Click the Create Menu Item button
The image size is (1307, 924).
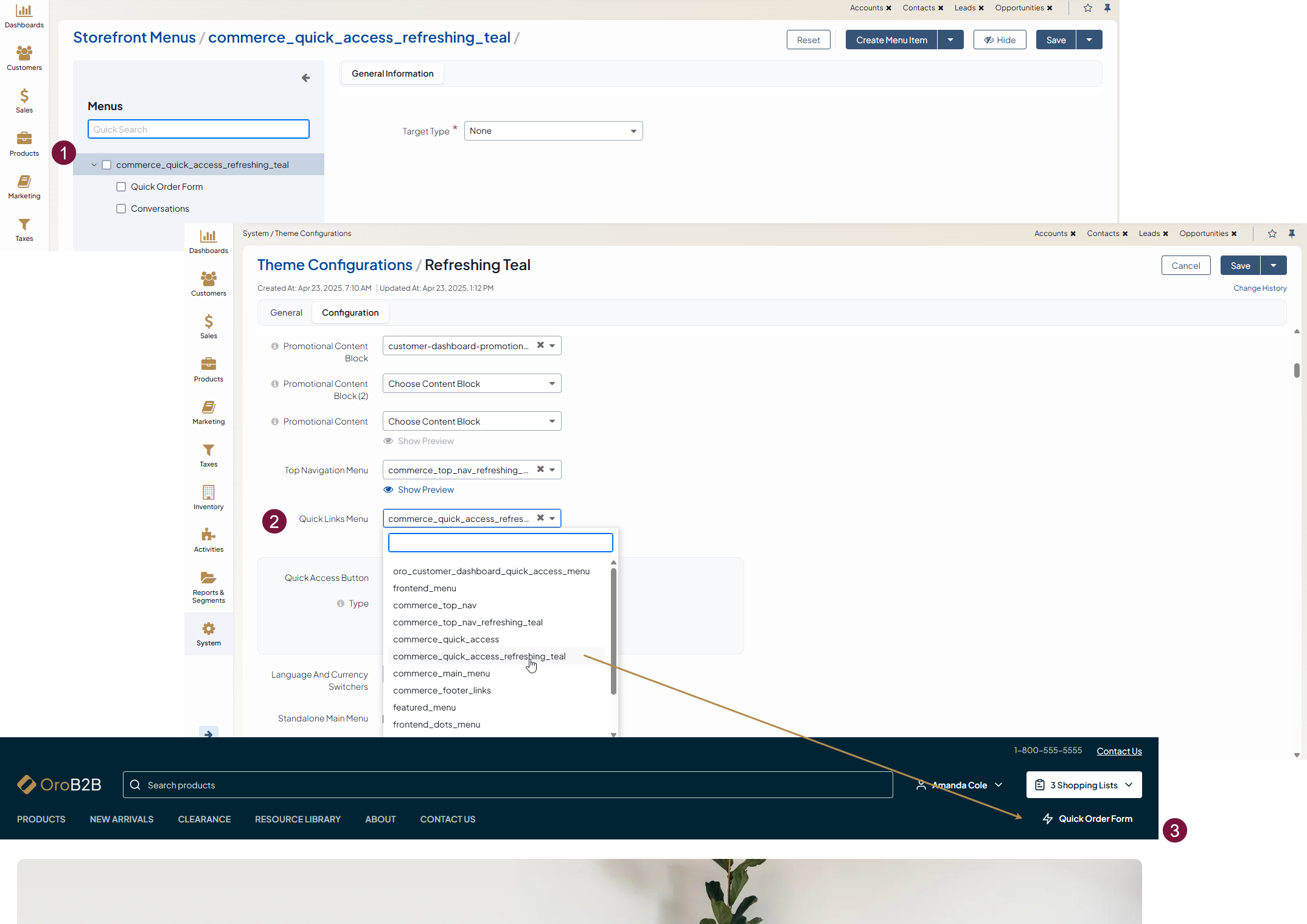coord(891,40)
